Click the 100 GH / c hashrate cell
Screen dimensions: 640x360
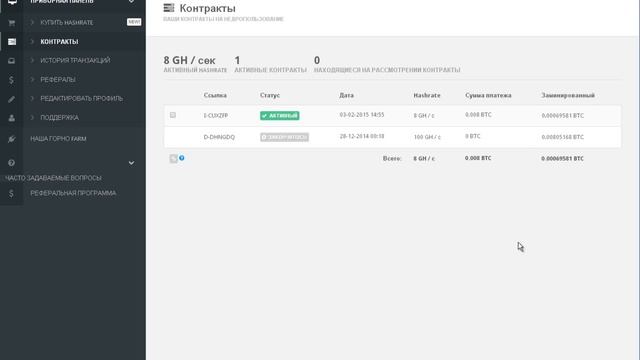(x=427, y=137)
